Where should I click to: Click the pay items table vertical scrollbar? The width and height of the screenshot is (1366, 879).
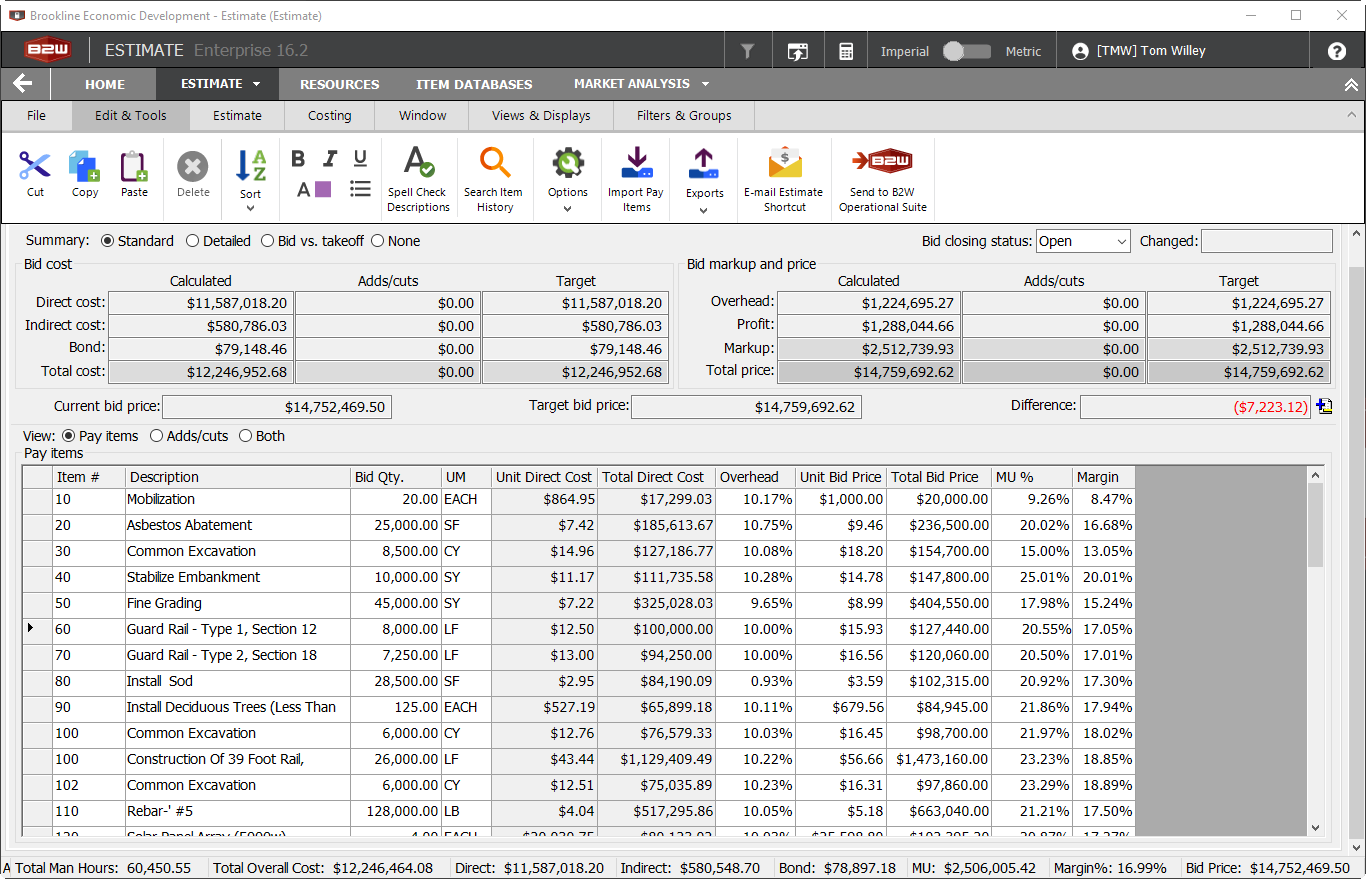click(x=1315, y=652)
